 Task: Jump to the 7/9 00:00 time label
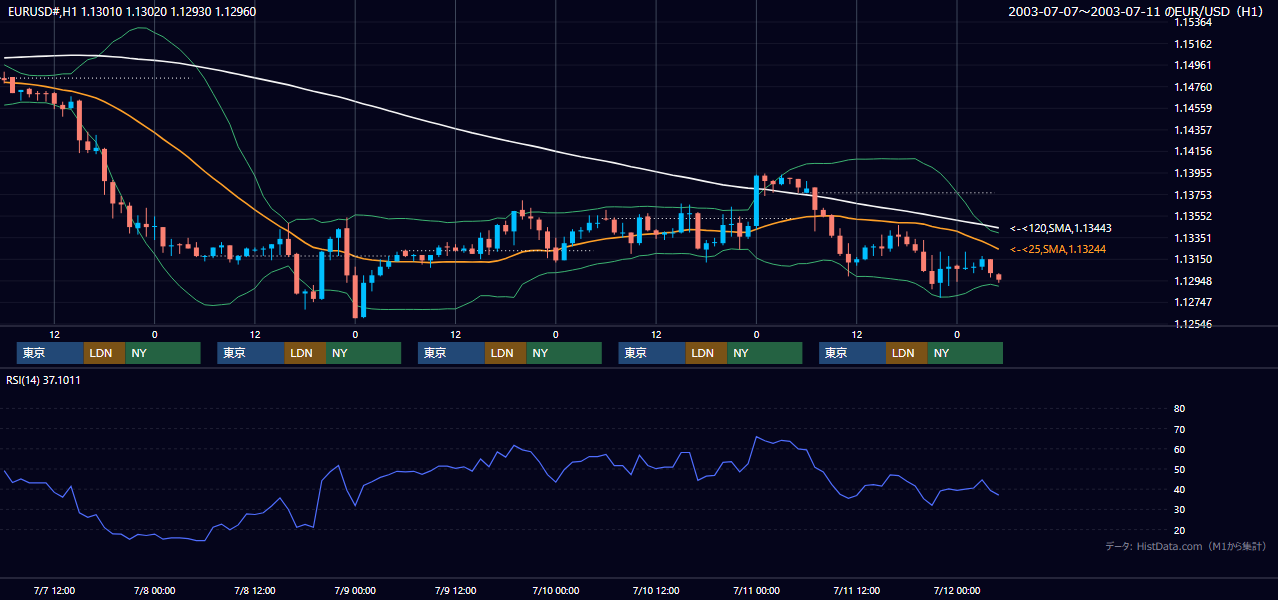(x=355, y=590)
